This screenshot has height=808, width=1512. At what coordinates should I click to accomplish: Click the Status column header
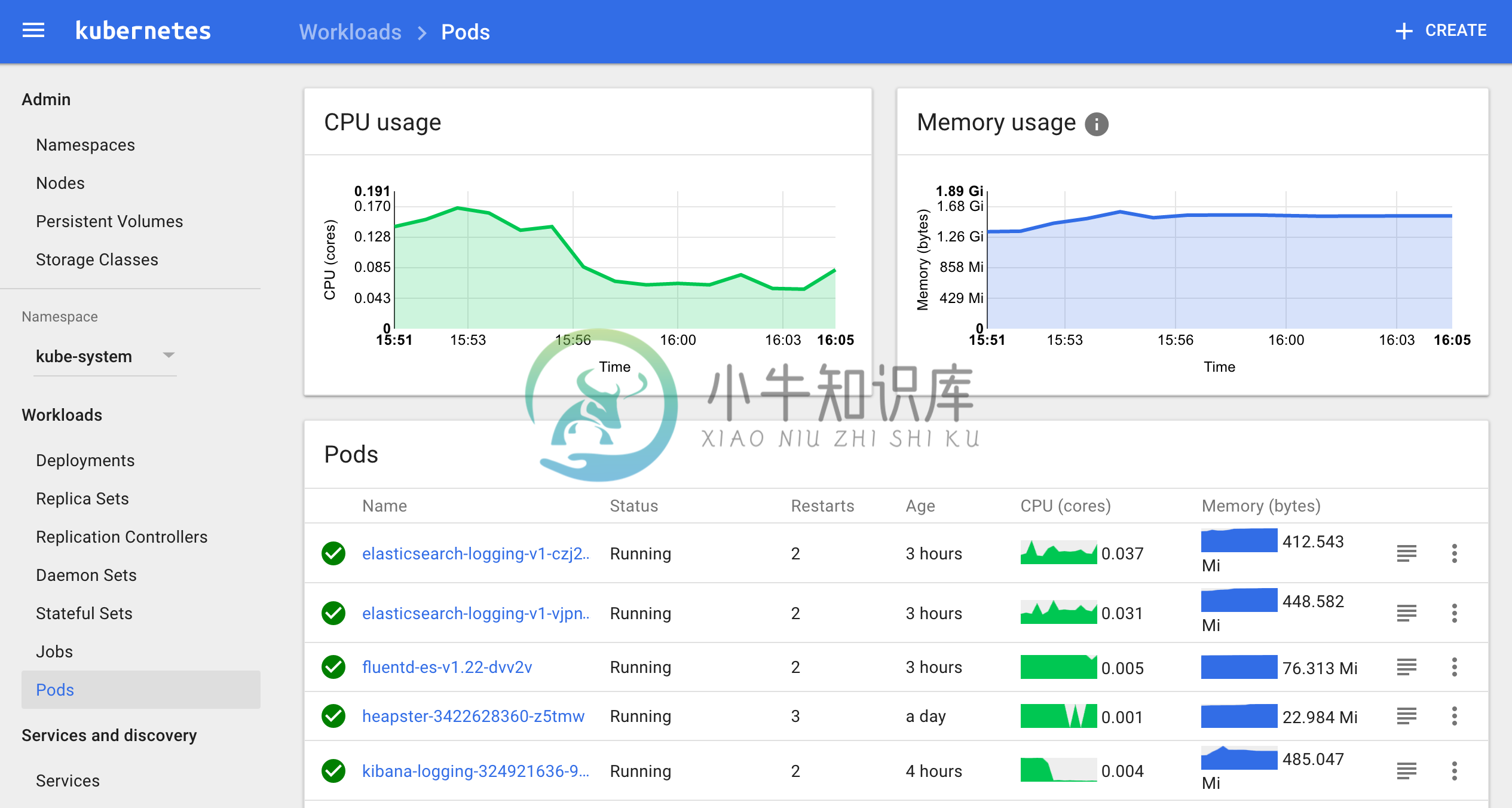pos(633,506)
